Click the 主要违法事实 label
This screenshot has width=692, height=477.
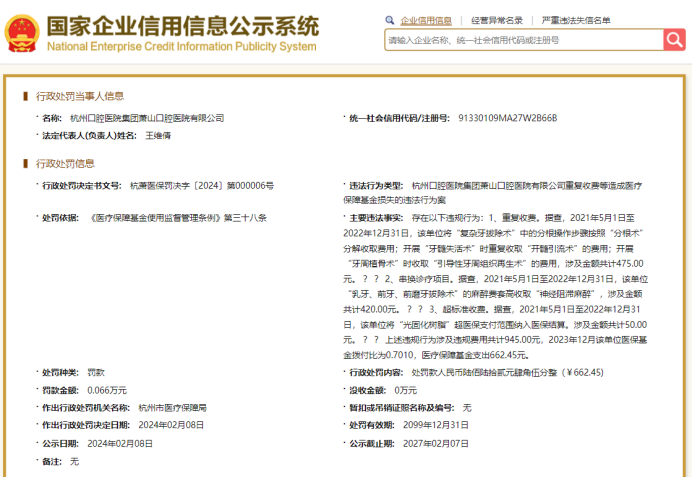pyautogui.click(x=376, y=218)
